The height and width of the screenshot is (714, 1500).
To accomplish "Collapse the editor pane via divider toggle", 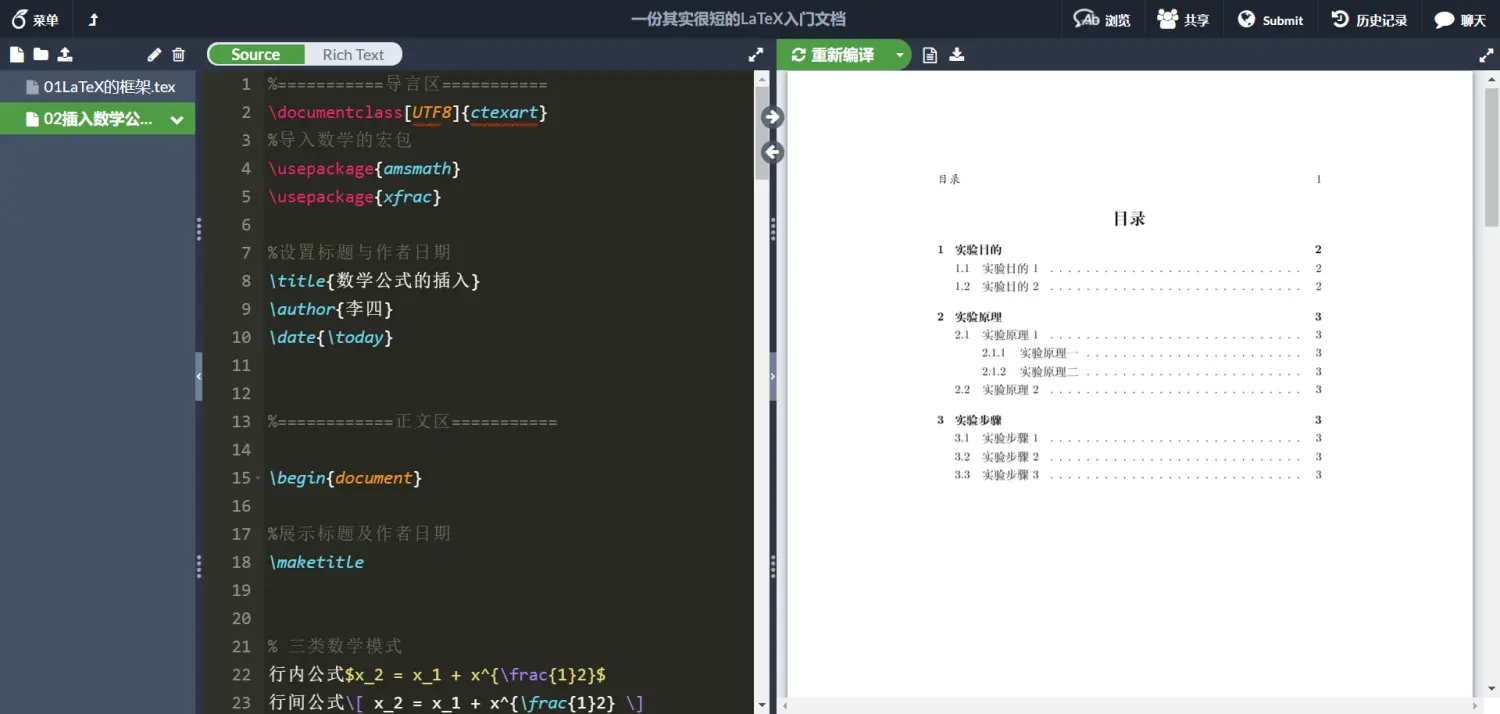I will coord(773,376).
